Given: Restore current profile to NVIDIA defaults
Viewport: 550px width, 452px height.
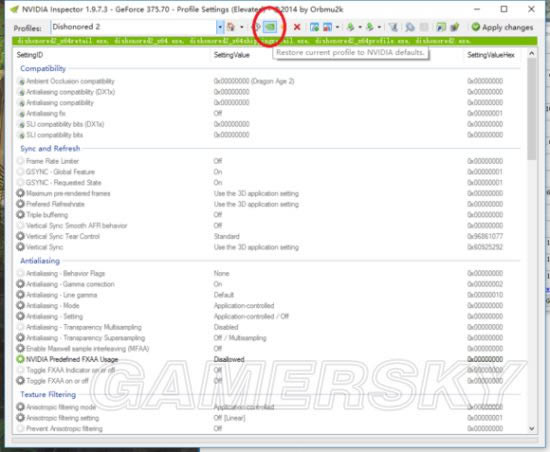Looking at the screenshot, I should click(270, 27).
